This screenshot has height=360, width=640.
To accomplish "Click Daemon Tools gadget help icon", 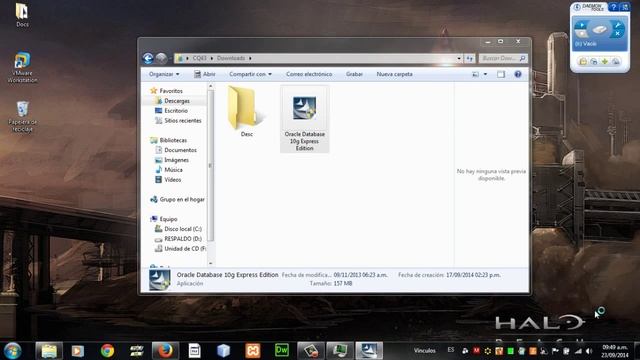I will pos(613,7).
